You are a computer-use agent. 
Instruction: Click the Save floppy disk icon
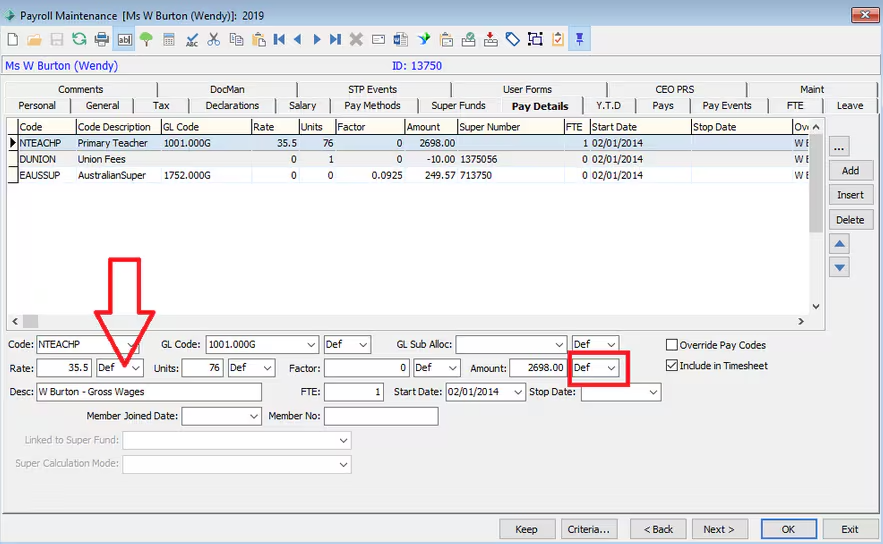(56, 39)
